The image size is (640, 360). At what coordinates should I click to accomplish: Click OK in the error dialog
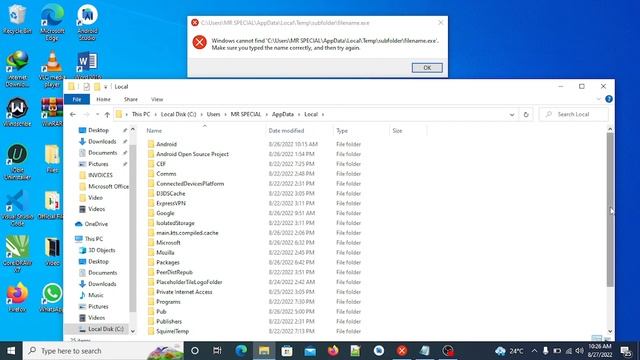(x=427, y=68)
